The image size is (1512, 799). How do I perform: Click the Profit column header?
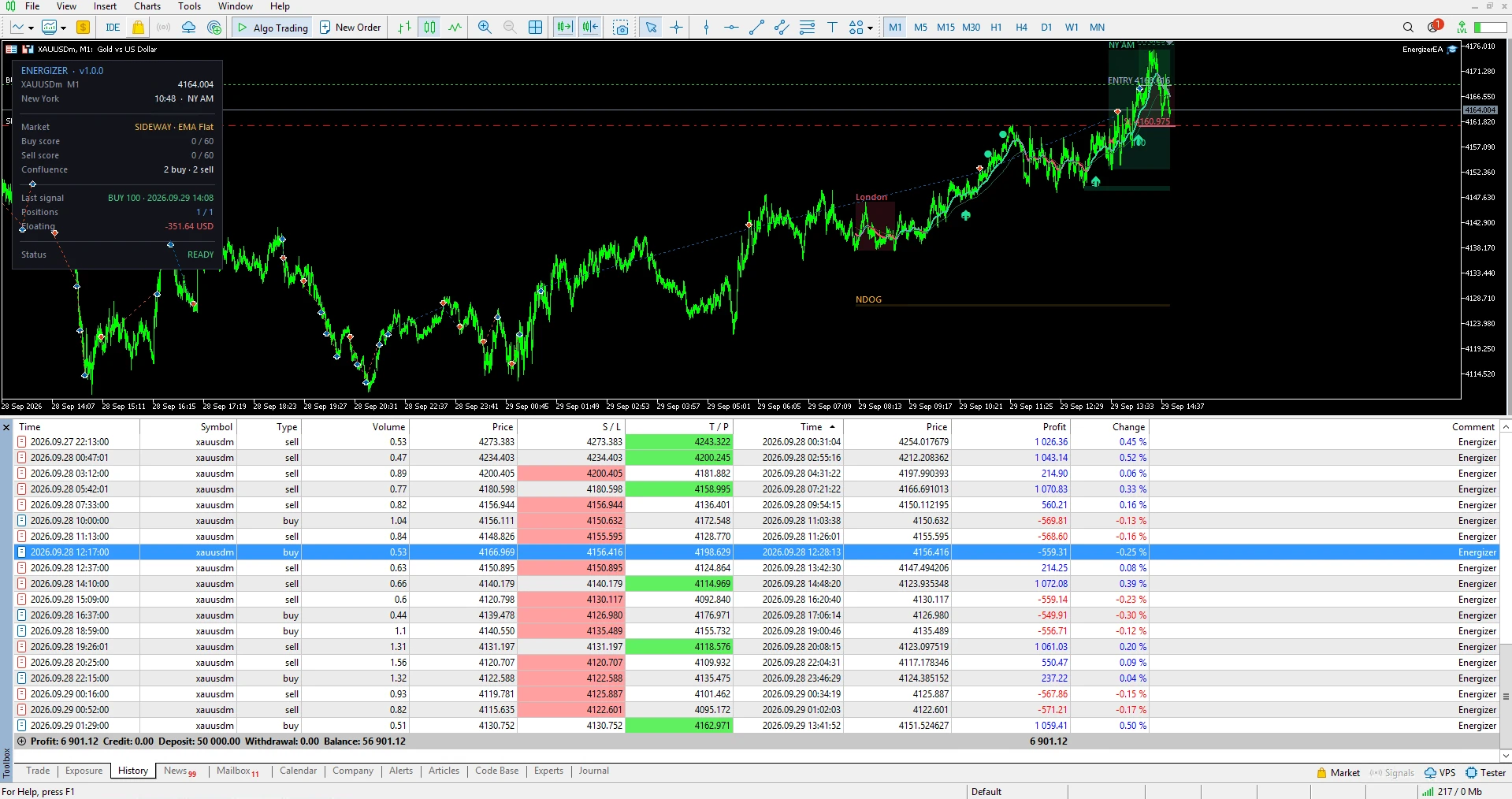pyautogui.click(x=1011, y=427)
